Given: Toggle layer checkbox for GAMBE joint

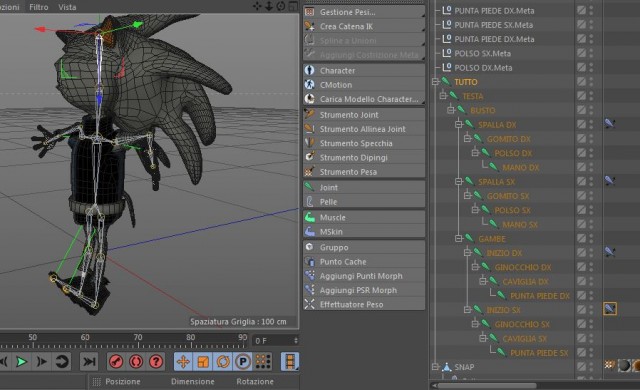Looking at the screenshot, I should (x=581, y=238).
